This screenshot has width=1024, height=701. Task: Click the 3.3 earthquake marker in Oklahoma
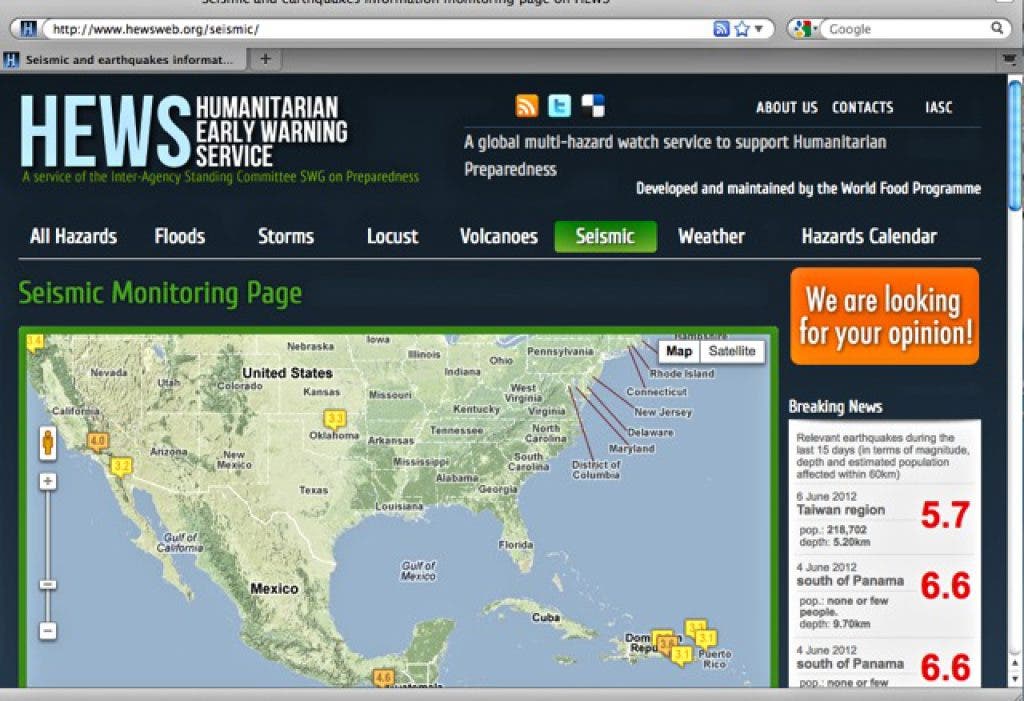click(335, 419)
